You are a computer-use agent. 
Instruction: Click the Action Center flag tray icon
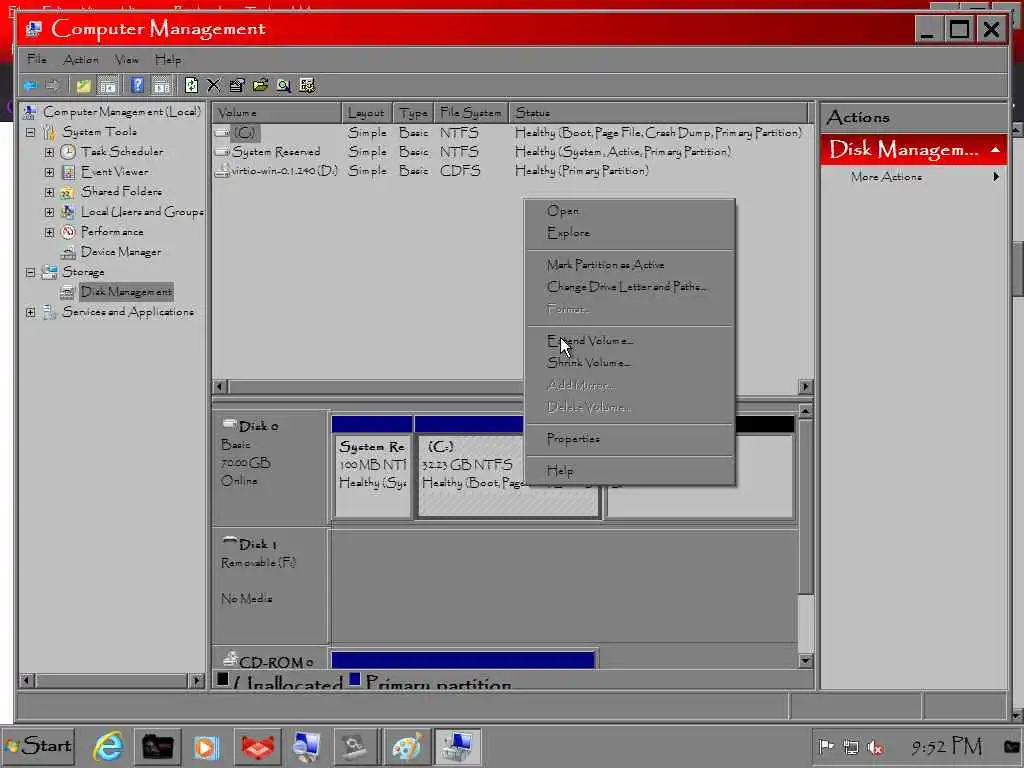click(826, 746)
